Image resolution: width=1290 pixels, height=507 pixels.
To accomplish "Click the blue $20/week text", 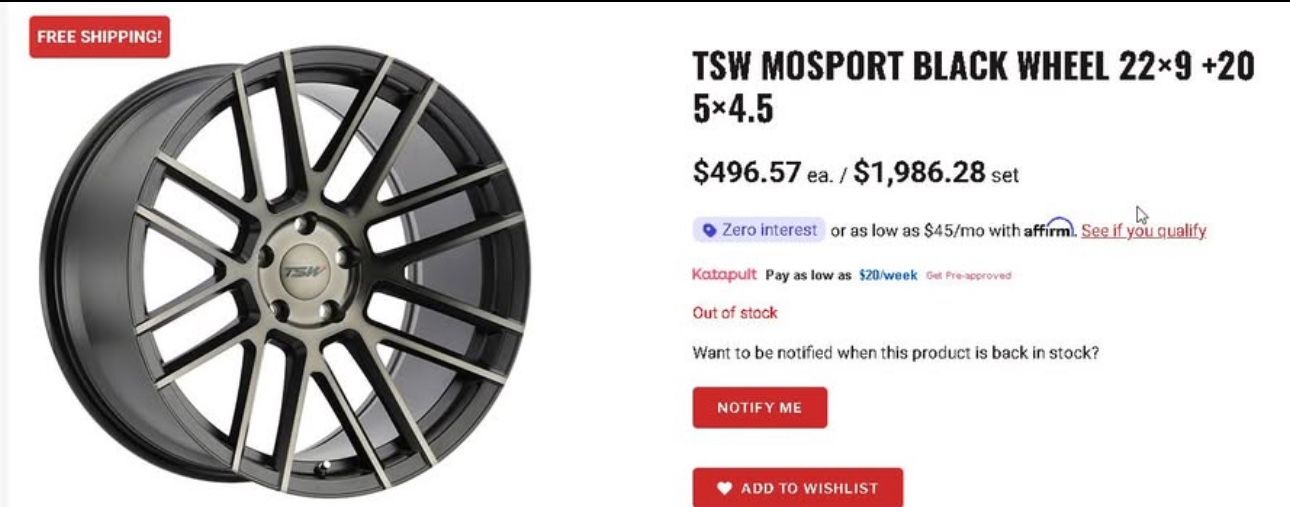I will pos(888,275).
